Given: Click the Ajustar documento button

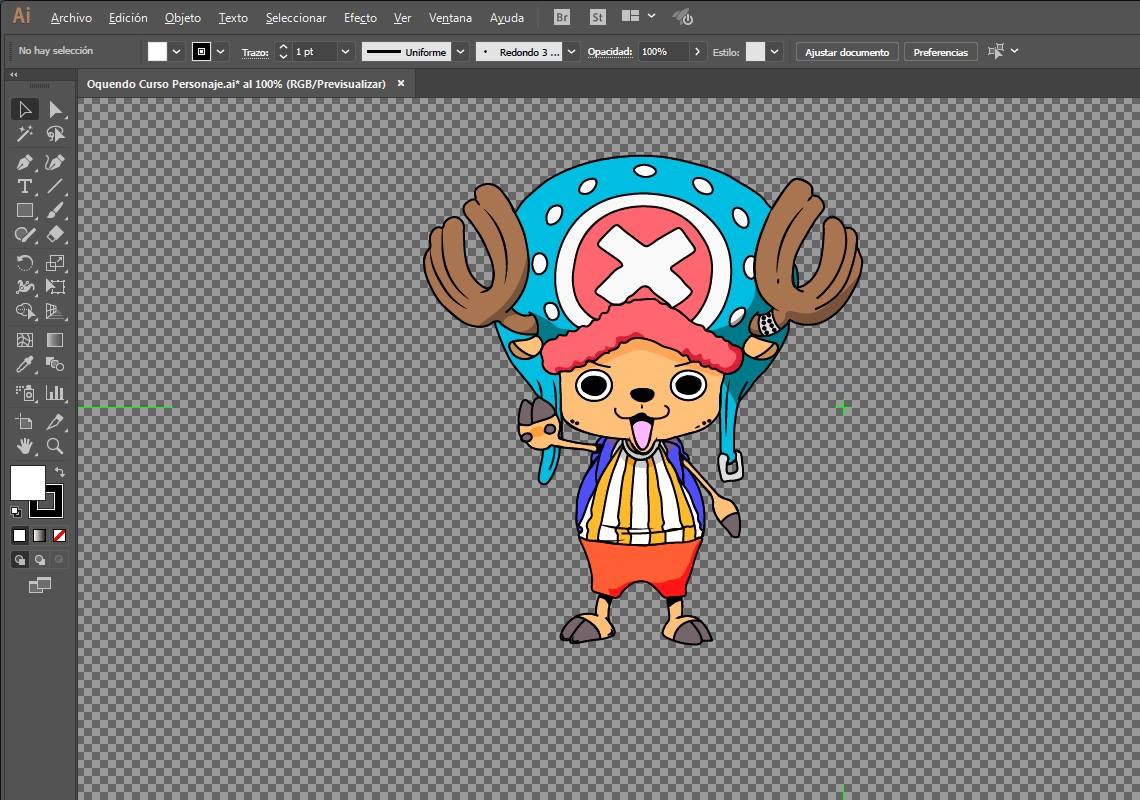Looking at the screenshot, I should 847,52.
